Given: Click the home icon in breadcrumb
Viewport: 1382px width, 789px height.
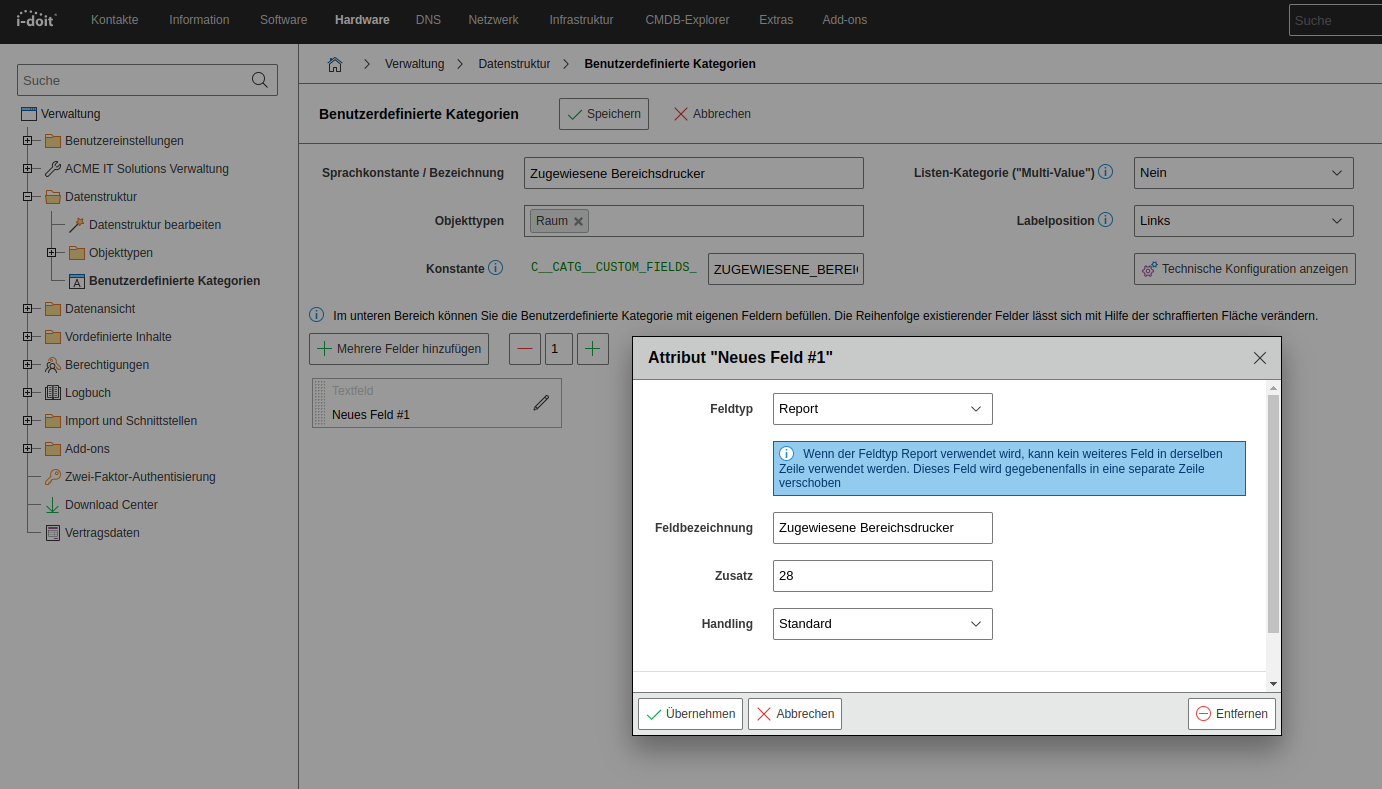Looking at the screenshot, I should coord(335,64).
